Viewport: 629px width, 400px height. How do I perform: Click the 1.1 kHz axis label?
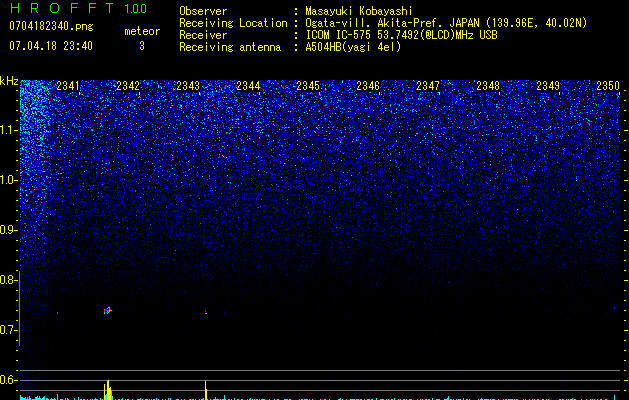coord(9,130)
